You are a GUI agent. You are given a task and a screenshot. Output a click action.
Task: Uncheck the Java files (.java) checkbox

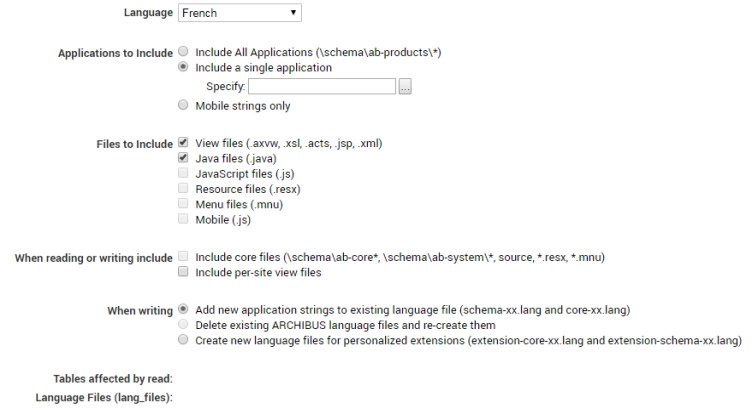point(183,158)
